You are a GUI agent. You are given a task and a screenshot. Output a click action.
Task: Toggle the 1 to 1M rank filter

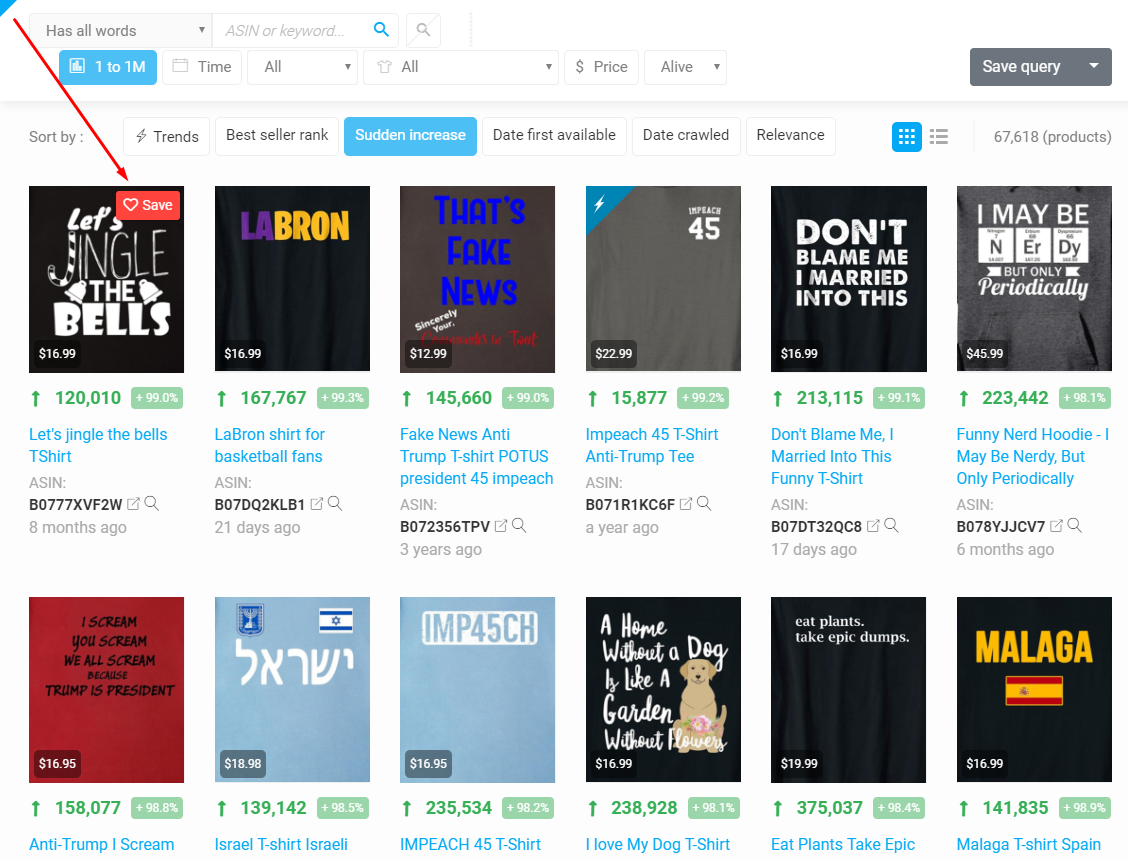(x=108, y=67)
